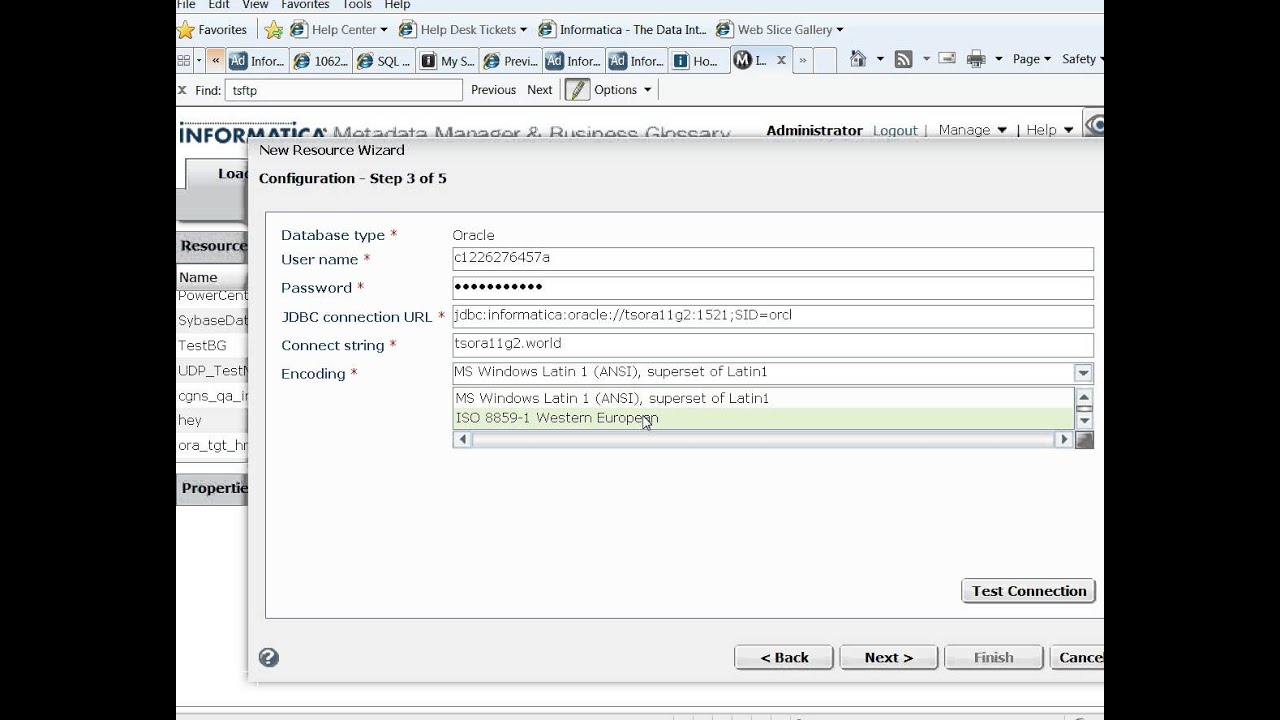Open Help Center favorites link
This screenshot has height=720, width=1280.
[x=338, y=30]
